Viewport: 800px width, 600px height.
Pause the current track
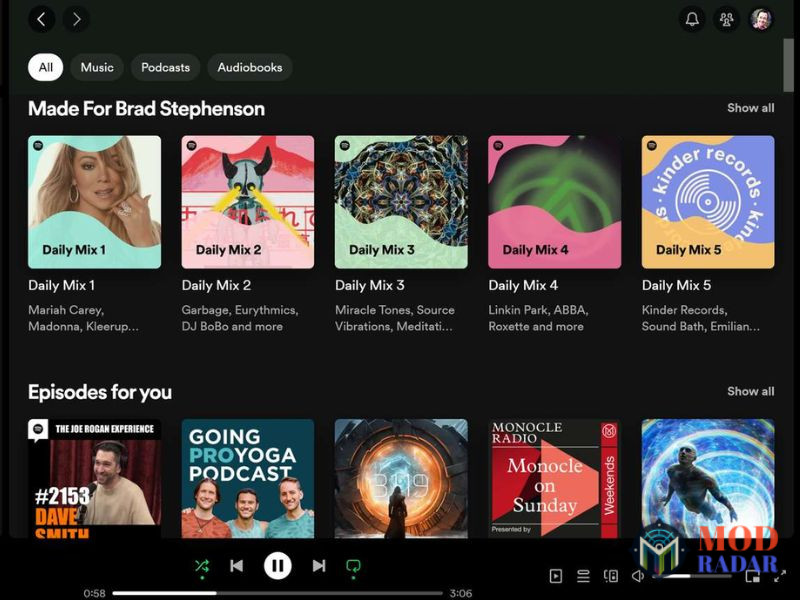[278, 565]
